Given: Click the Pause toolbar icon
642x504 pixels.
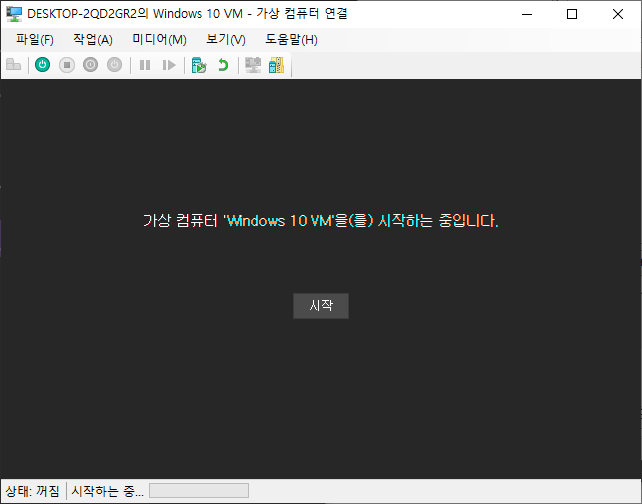Looking at the screenshot, I should pos(145,65).
